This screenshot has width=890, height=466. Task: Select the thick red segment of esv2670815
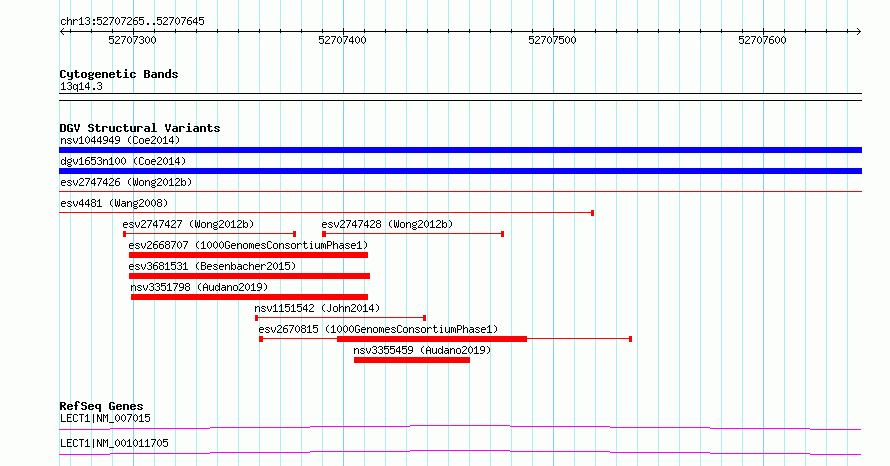click(432, 339)
